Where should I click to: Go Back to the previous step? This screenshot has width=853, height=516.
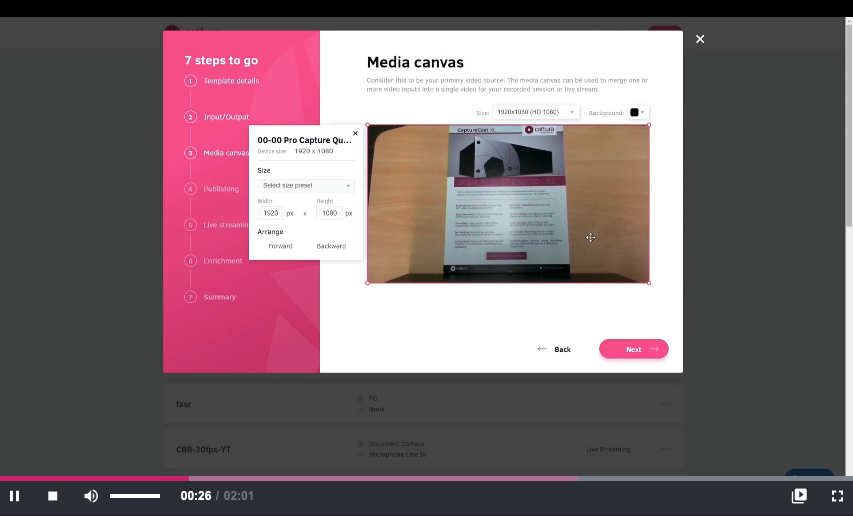point(554,349)
